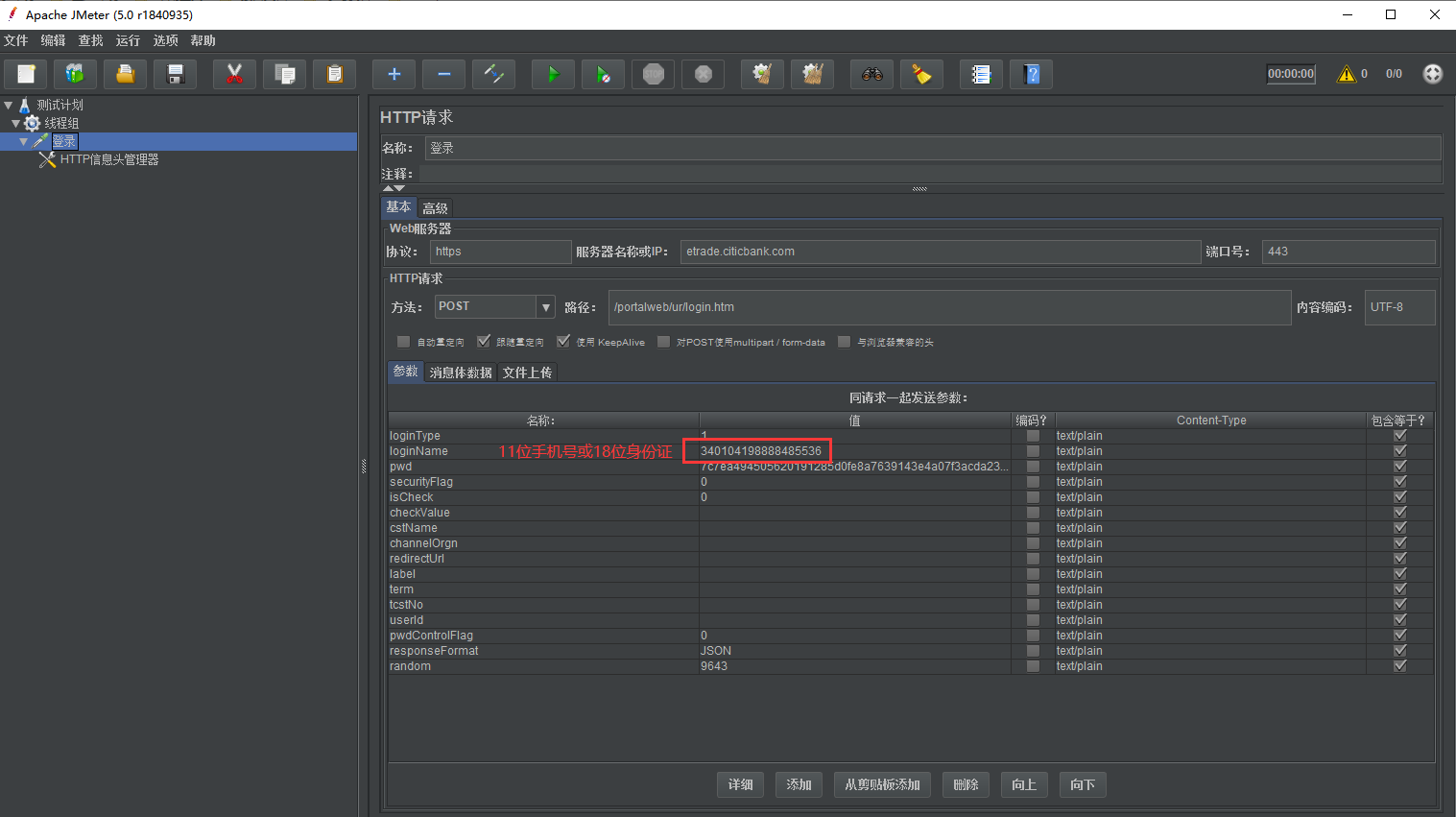Click the collapse arrows below 注释

click(x=394, y=188)
